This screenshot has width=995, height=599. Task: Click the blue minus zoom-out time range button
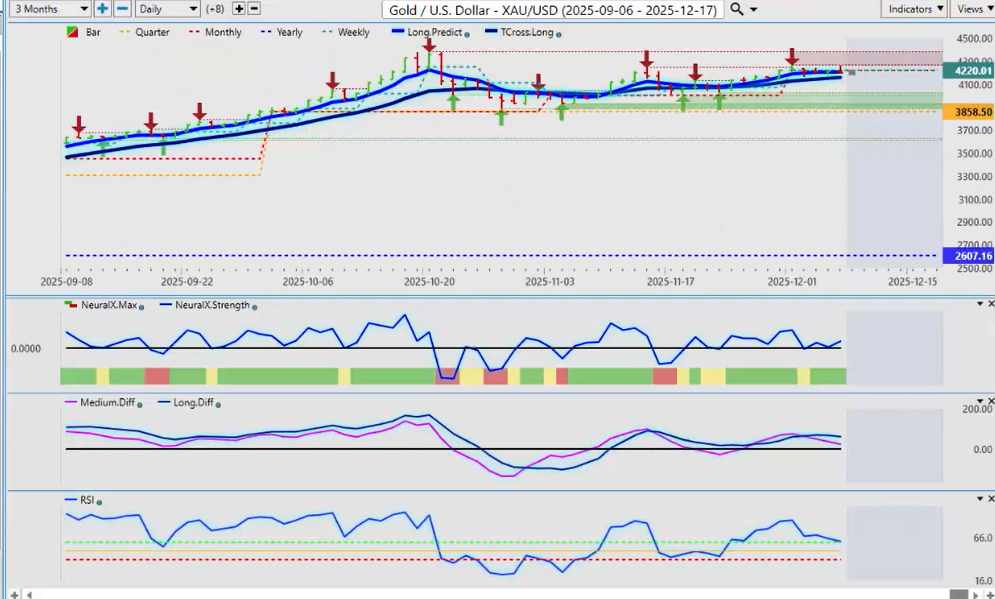point(121,9)
